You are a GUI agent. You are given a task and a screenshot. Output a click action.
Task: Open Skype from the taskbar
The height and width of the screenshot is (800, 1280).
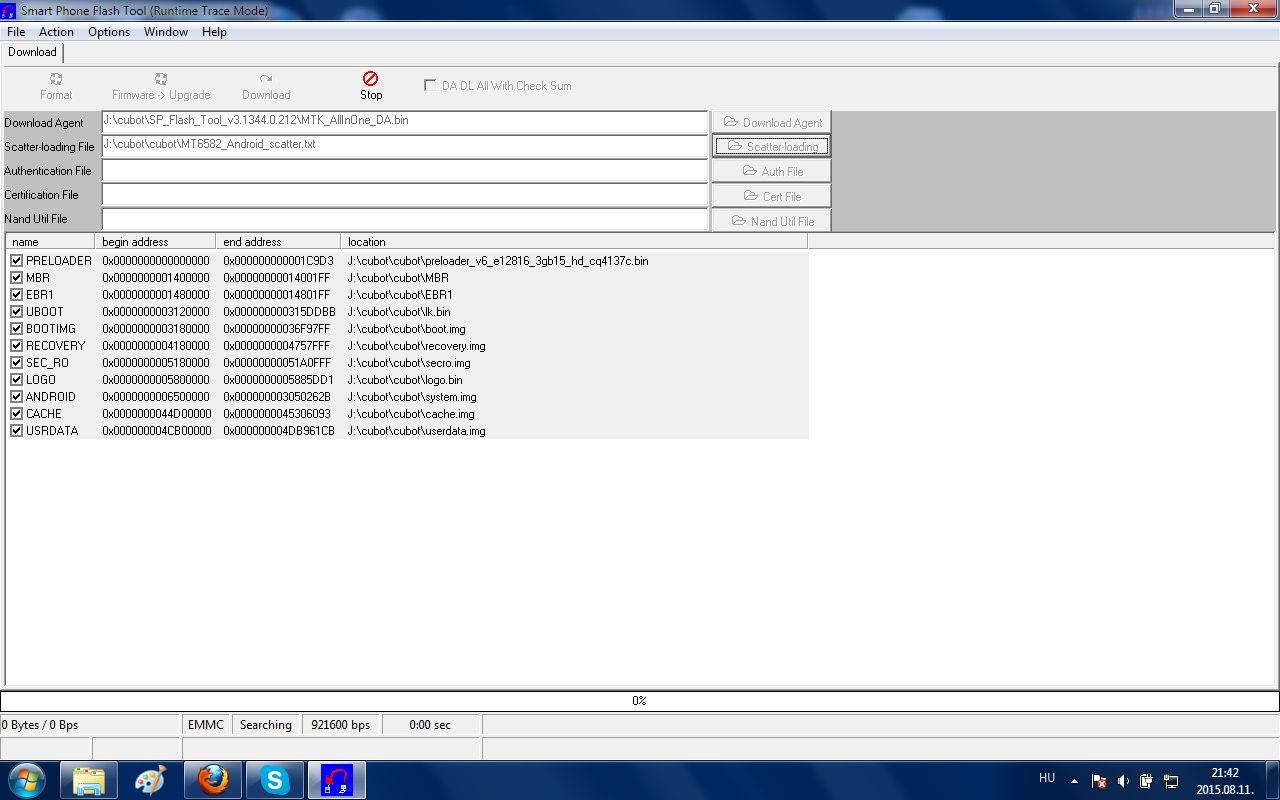(x=275, y=780)
